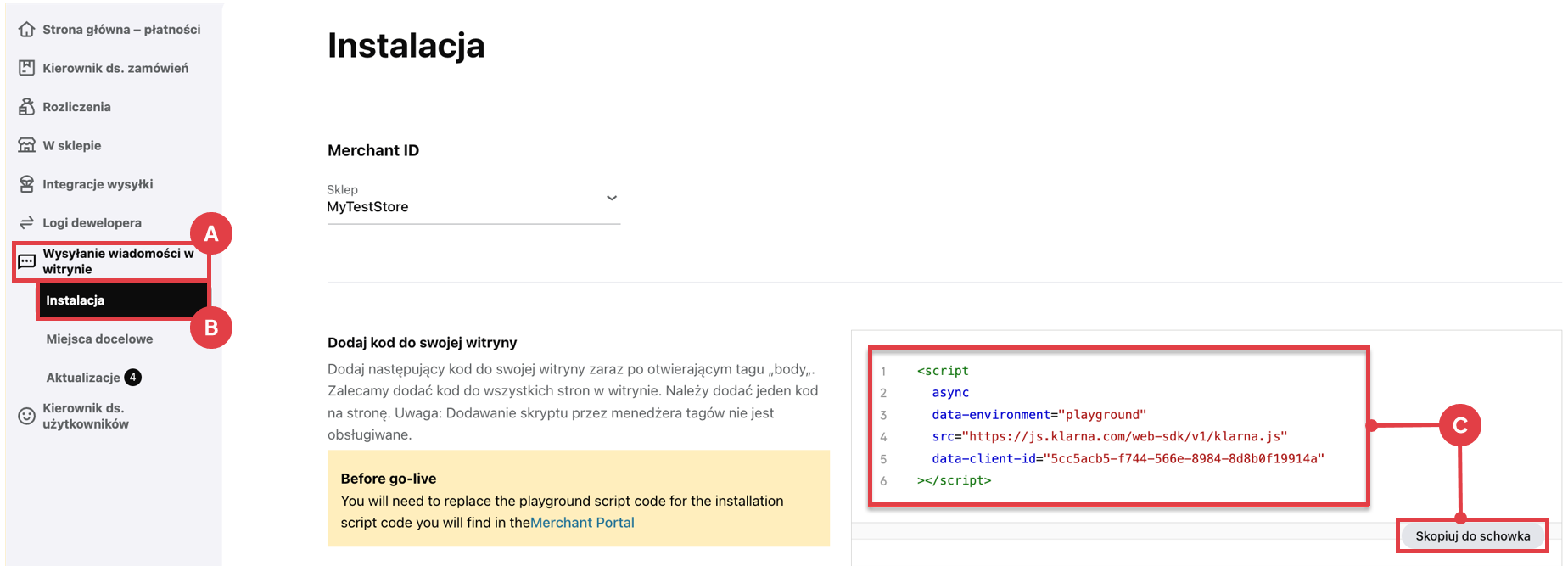Open the Miejsca docelowe submenu item
The height and width of the screenshot is (566, 1568).
pos(99,339)
